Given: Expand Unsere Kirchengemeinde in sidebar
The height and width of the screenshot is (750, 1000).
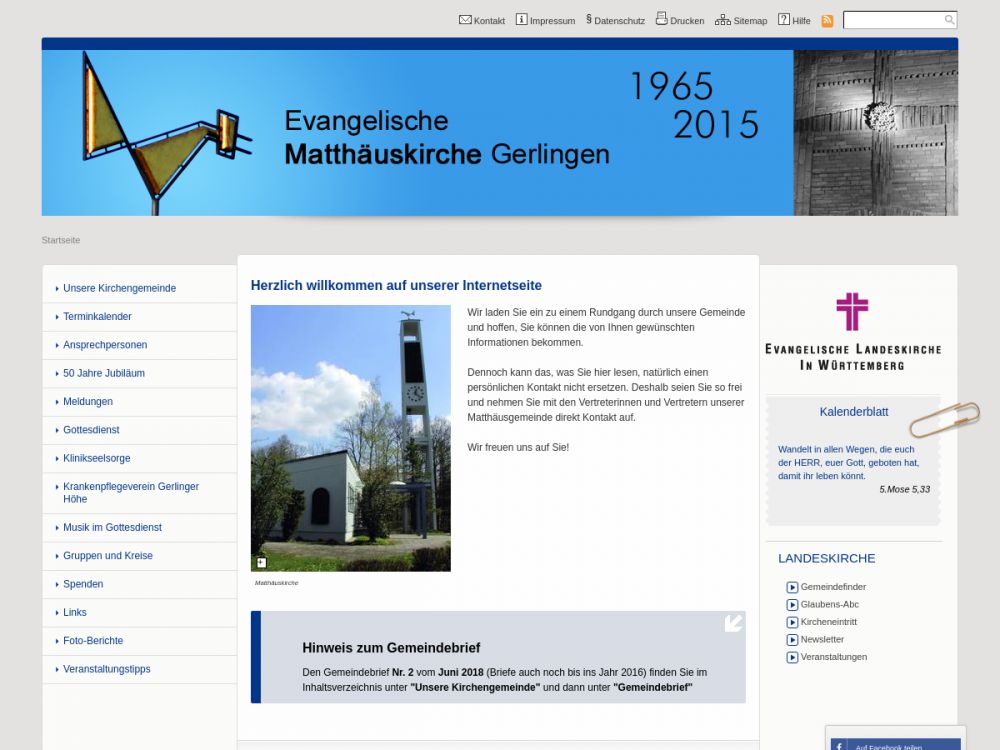Looking at the screenshot, I should (119, 288).
